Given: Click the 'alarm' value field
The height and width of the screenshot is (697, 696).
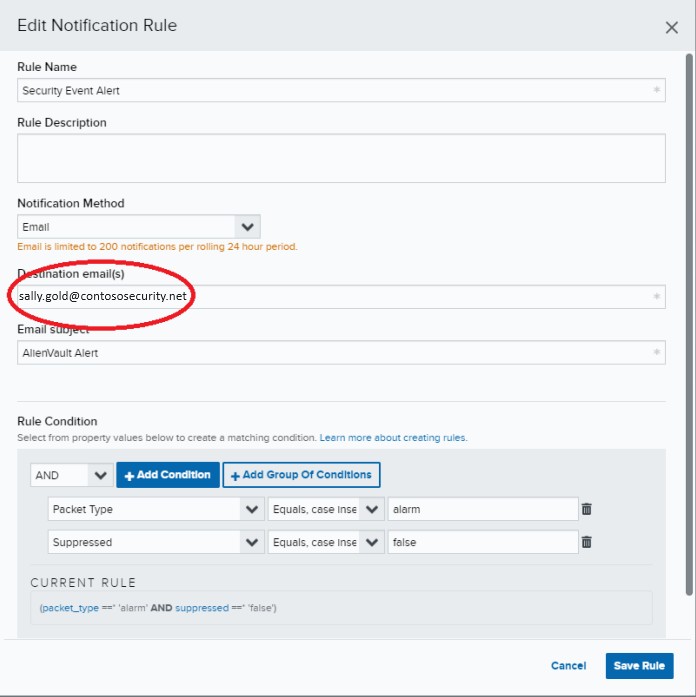Looking at the screenshot, I should pos(483,509).
